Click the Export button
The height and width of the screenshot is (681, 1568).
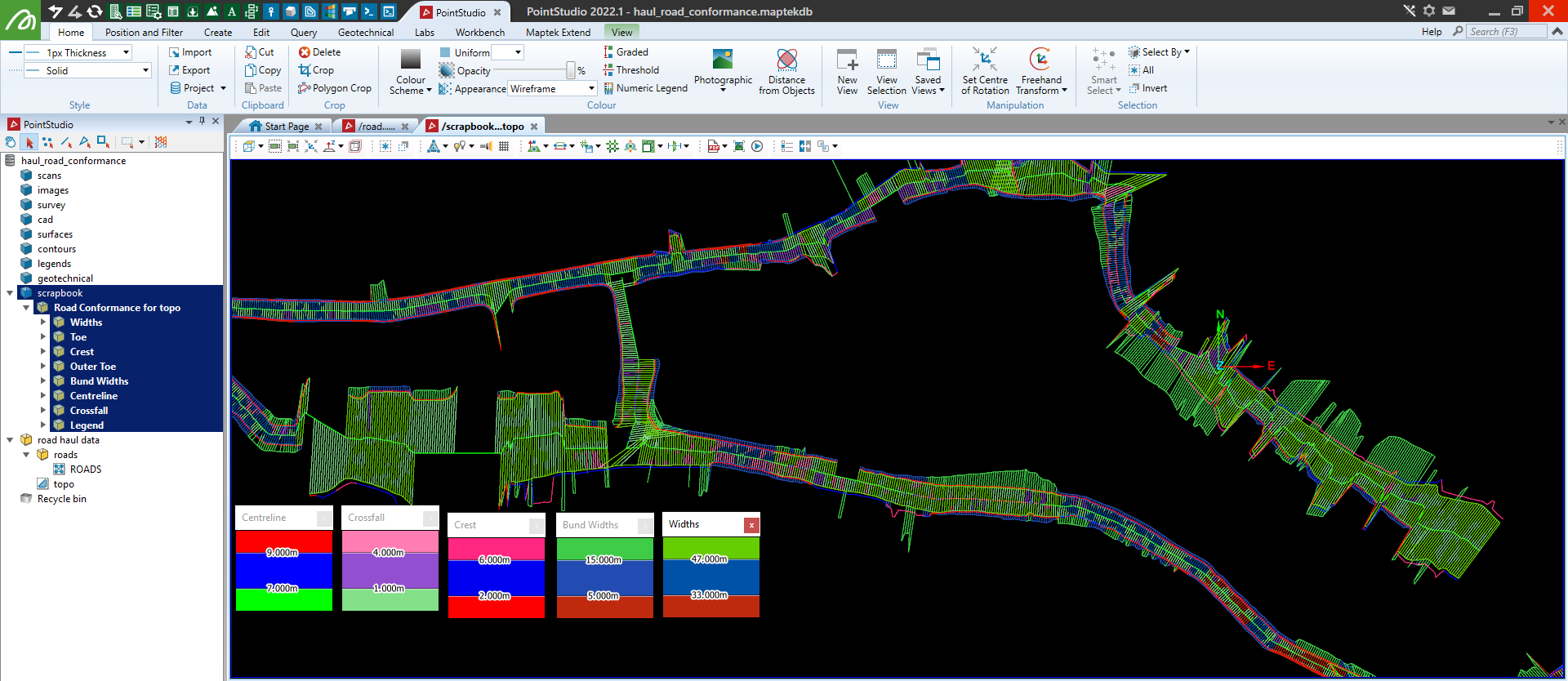pyautogui.click(x=189, y=70)
